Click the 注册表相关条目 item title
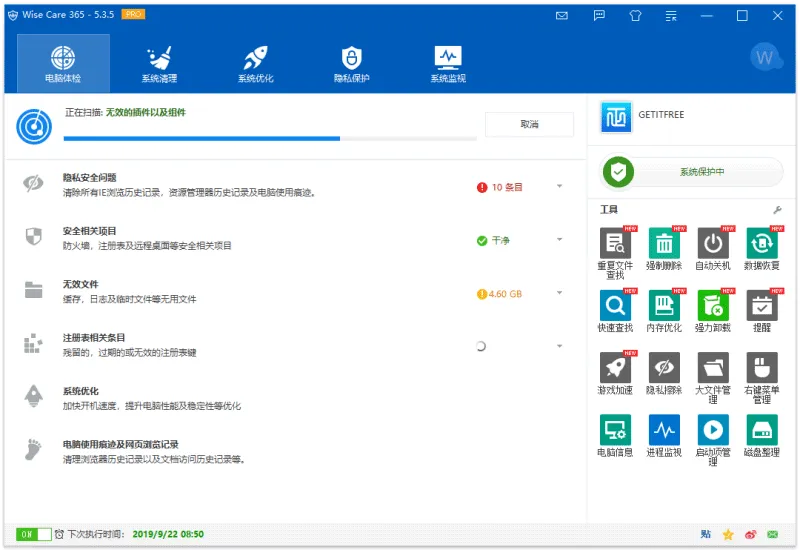800x550 pixels. click(x=94, y=338)
